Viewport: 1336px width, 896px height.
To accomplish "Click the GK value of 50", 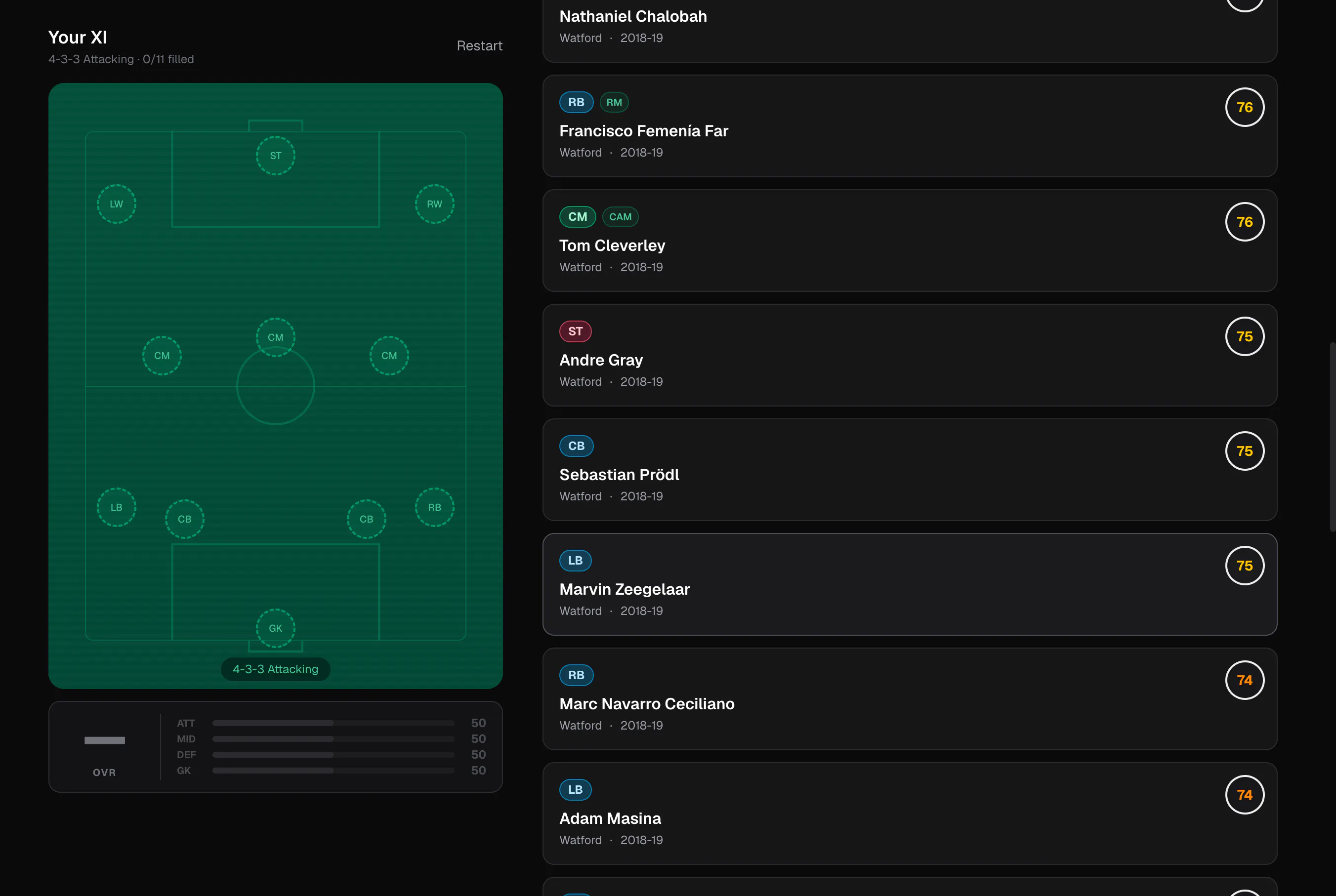I will pos(478,770).
